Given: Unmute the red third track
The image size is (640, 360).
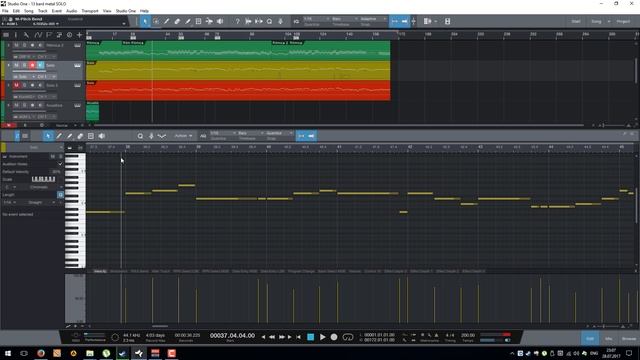Looking at the screenshot, I should click(x=16, y=85).
